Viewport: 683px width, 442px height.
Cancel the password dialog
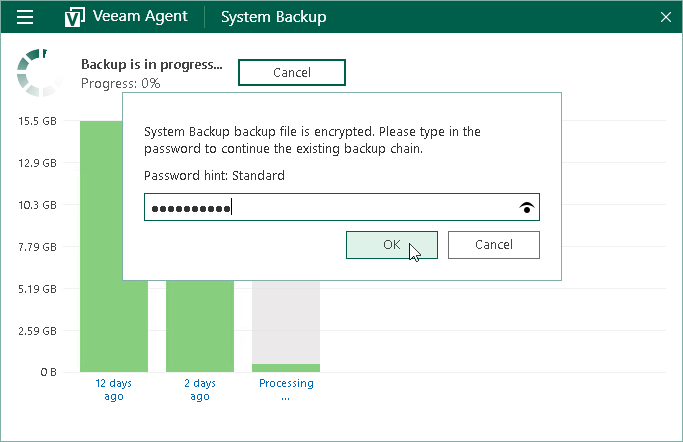494,245
